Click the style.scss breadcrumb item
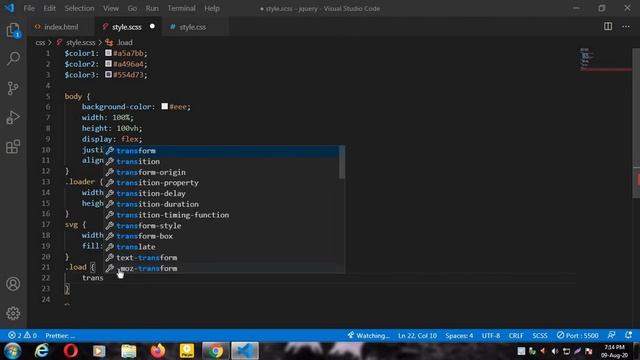640x360 pixels. click(x=80, y=42)
